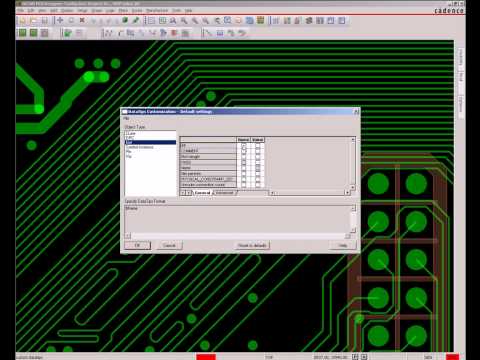Image resolution: width=480 pixels, height=360 pixels.
Task: Select Symbol Instance in object type list
Action: tap(150, 147)
